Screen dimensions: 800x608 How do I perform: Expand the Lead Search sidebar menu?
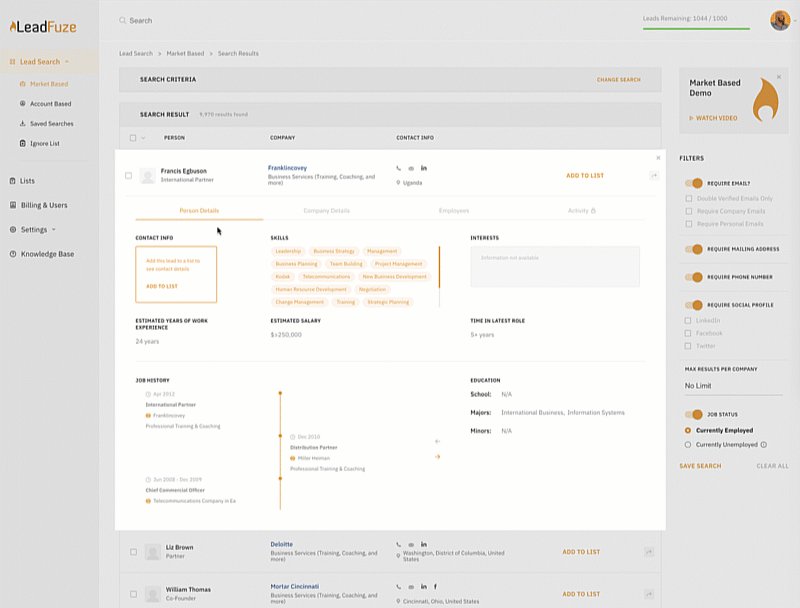click(x=67, y=62)
